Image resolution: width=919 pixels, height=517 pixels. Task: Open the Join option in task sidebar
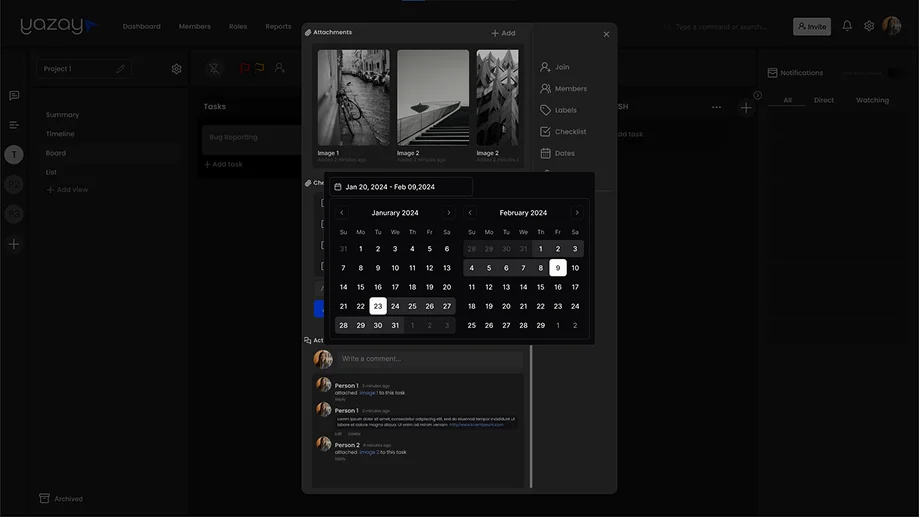tap(555, 67)
